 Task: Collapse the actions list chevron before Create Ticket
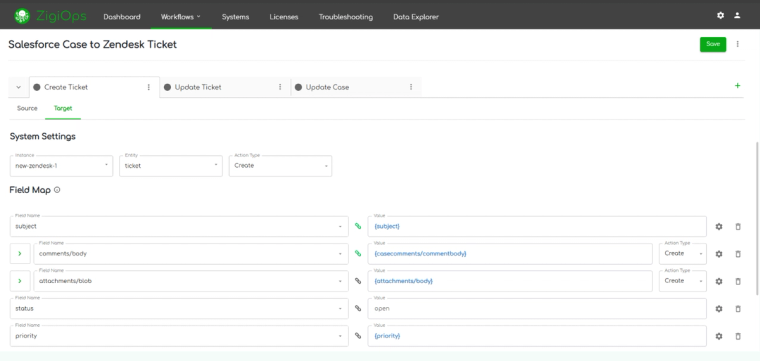pos(18,87)
